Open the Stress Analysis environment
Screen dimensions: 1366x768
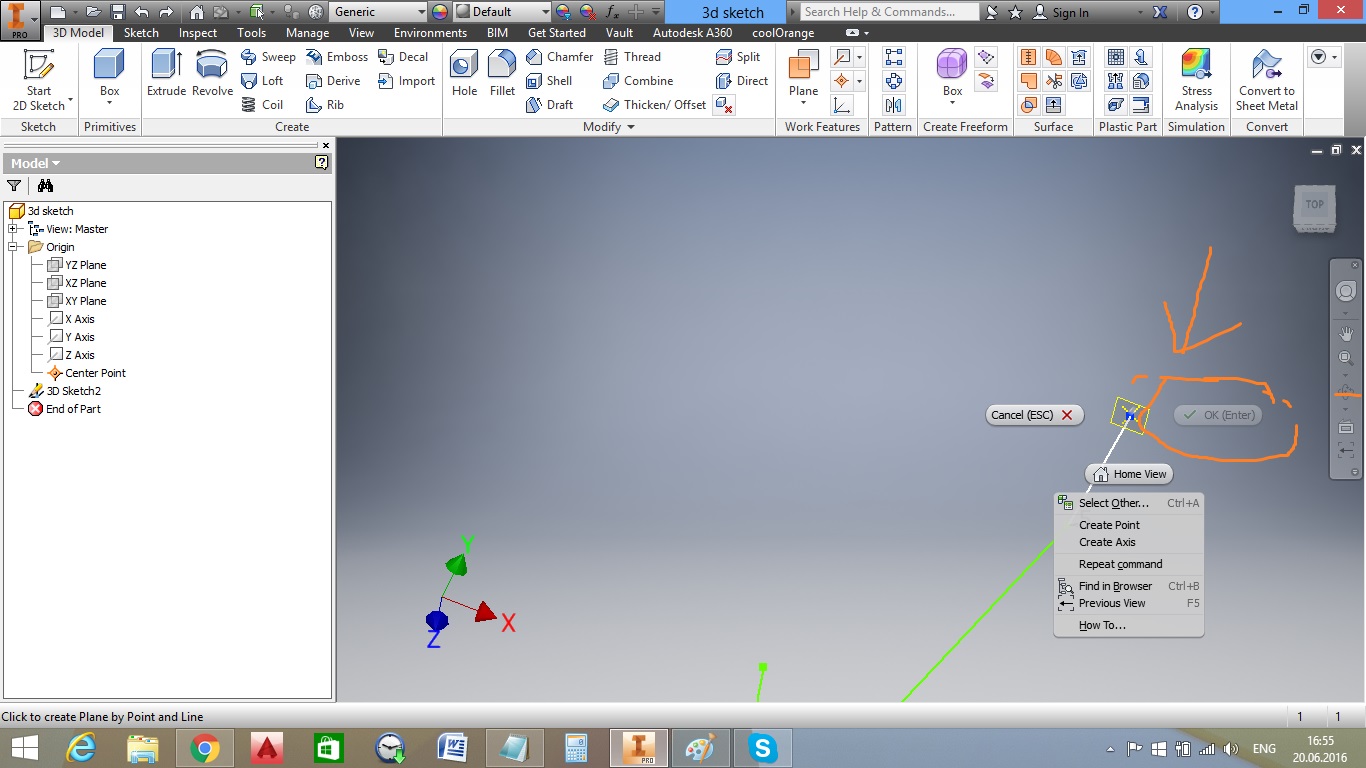click(1196, 81)
